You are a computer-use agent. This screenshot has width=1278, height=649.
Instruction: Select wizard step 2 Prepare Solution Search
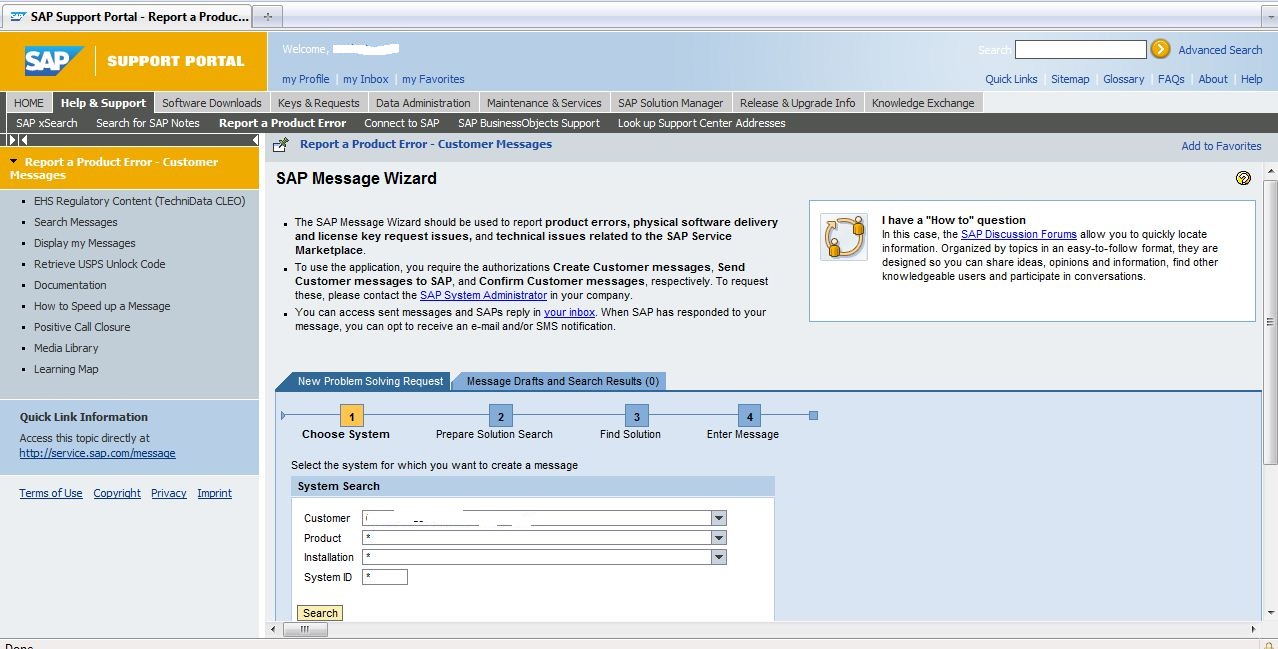[x=499, y=417]
